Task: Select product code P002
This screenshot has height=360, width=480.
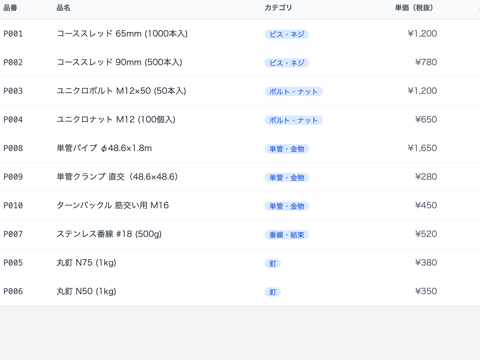Action: 13,62
